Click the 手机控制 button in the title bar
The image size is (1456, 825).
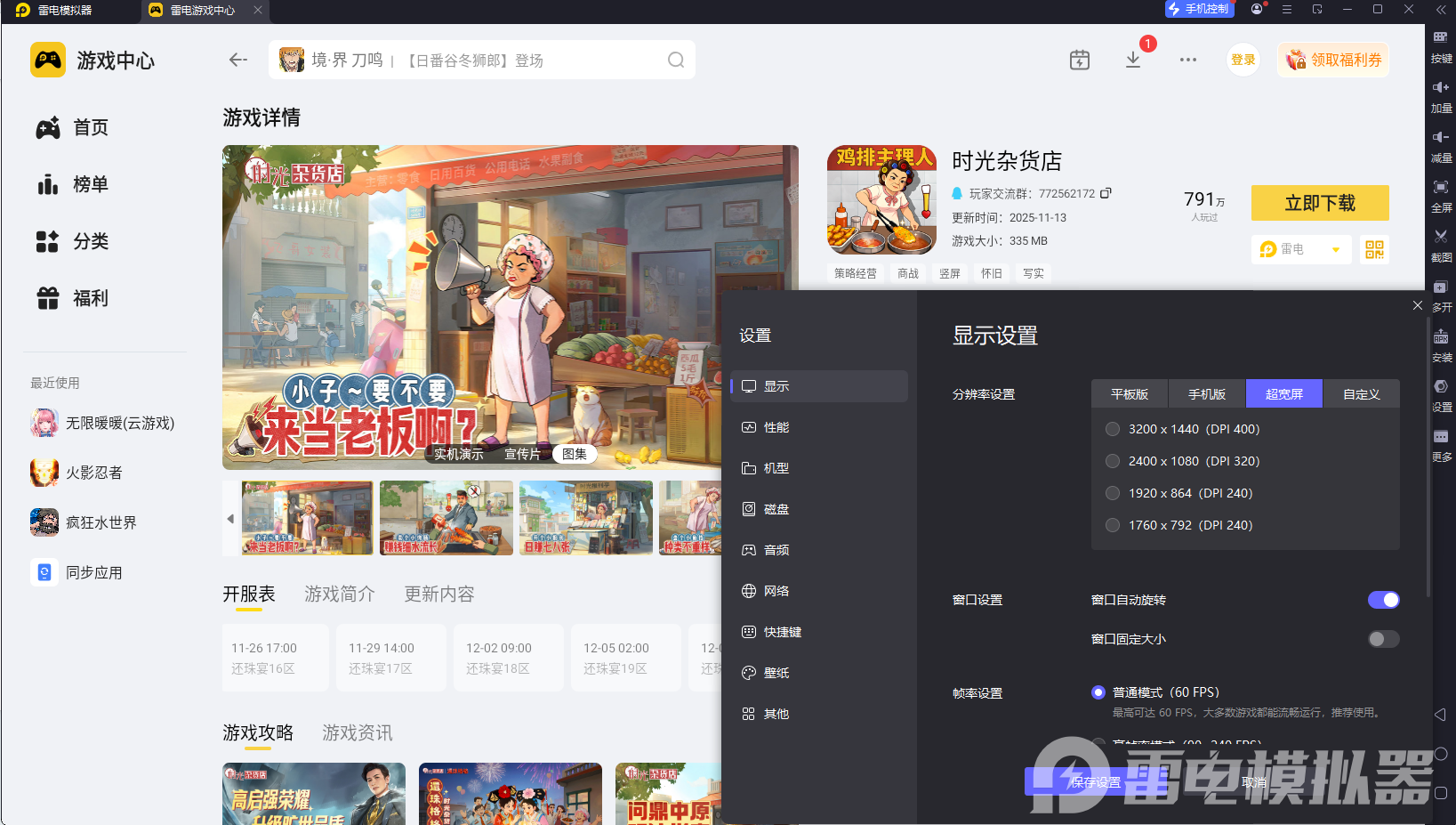1199,9
